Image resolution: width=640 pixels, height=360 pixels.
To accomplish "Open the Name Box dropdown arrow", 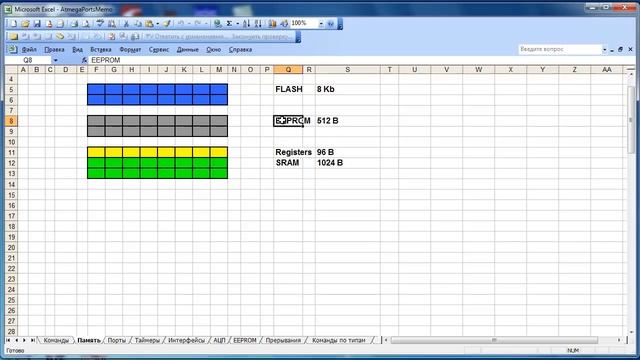I will (x=55, y=60).
